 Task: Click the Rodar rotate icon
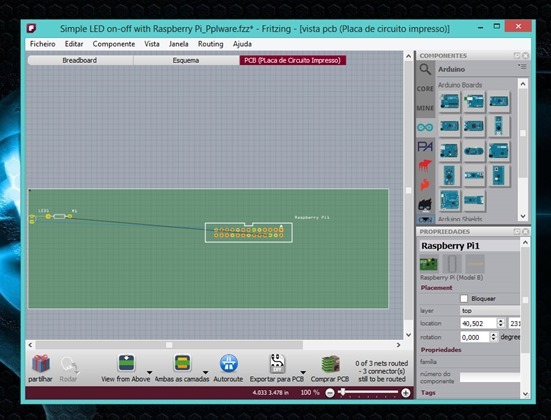tap(68, 365)
